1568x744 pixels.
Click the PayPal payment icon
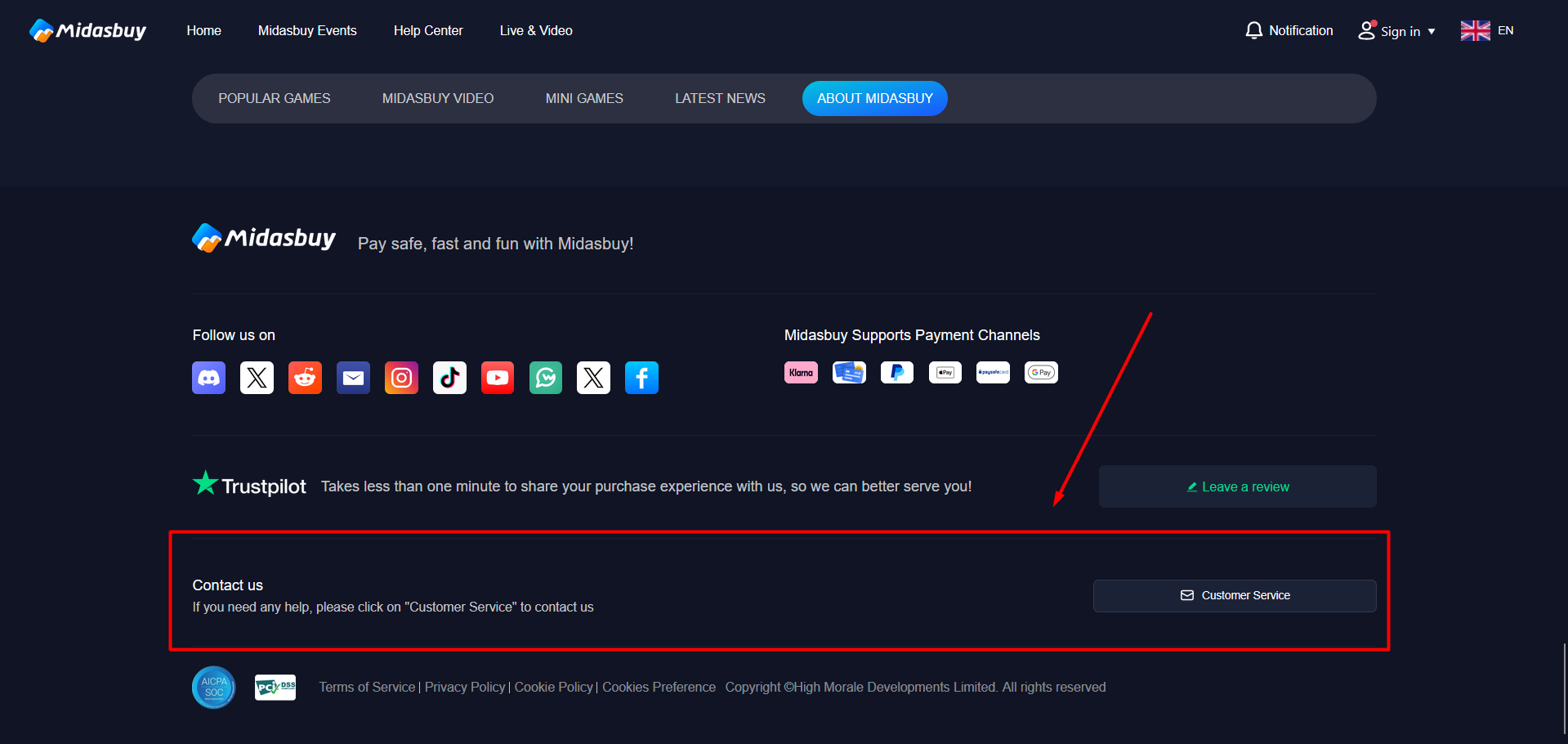tap(897, 373)
